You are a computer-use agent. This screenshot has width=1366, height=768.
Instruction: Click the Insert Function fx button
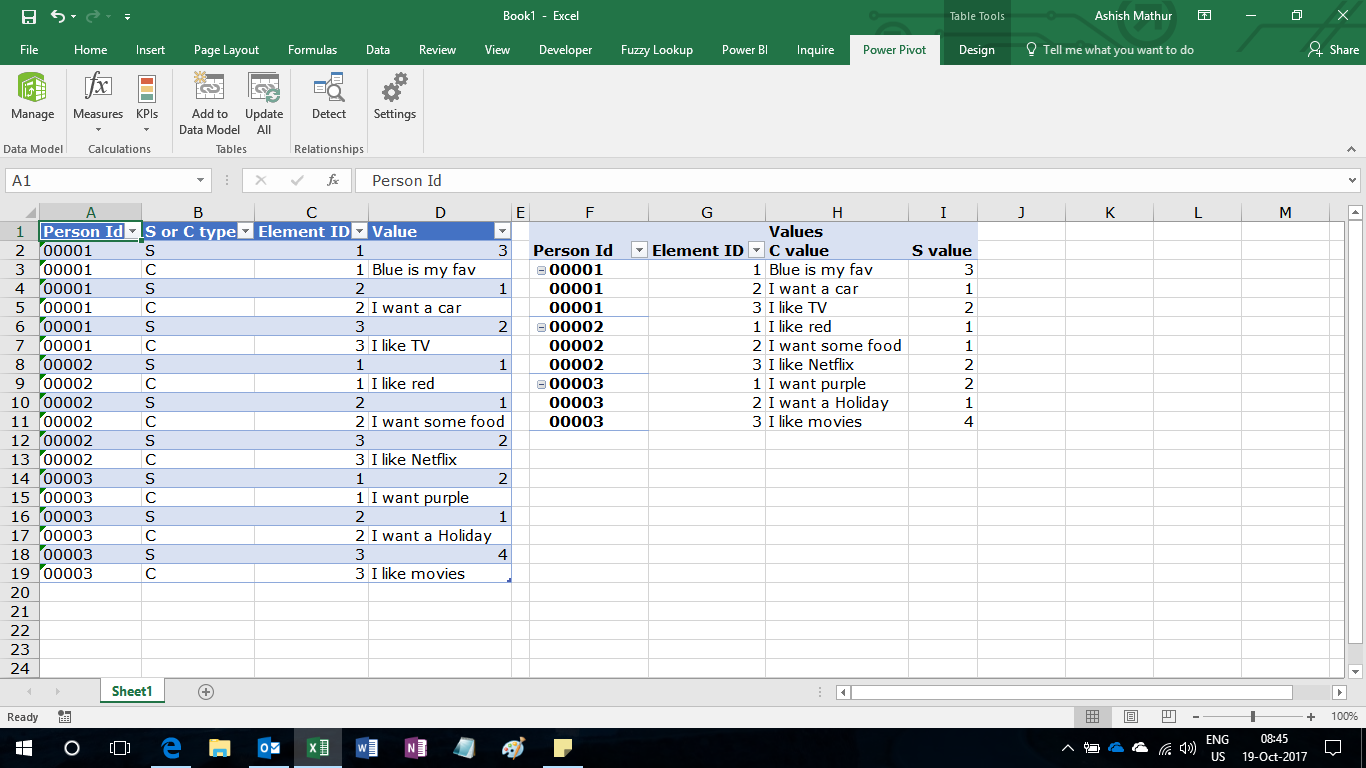333,181
